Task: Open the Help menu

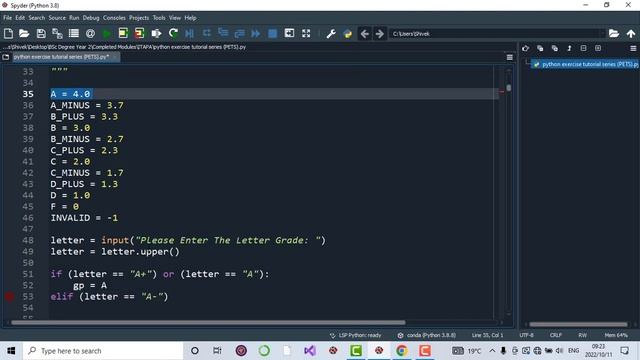Action: click(x=190, y=18)
